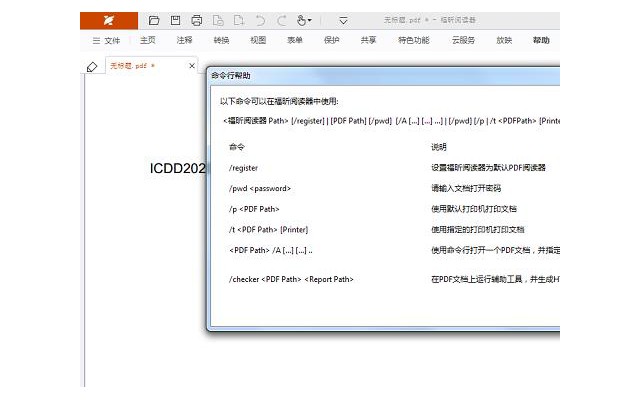
Task: Open the customize quick access toolbar arrow
Action: pos(343,20)
